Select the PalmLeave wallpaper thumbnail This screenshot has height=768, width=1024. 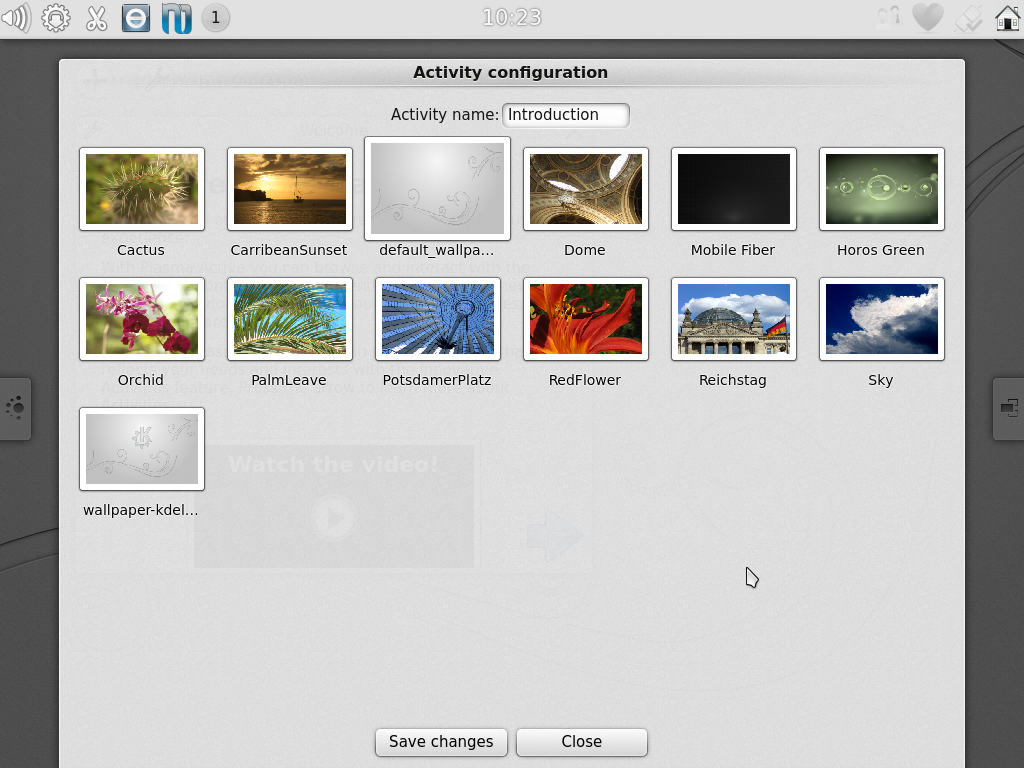pos(290,319)
